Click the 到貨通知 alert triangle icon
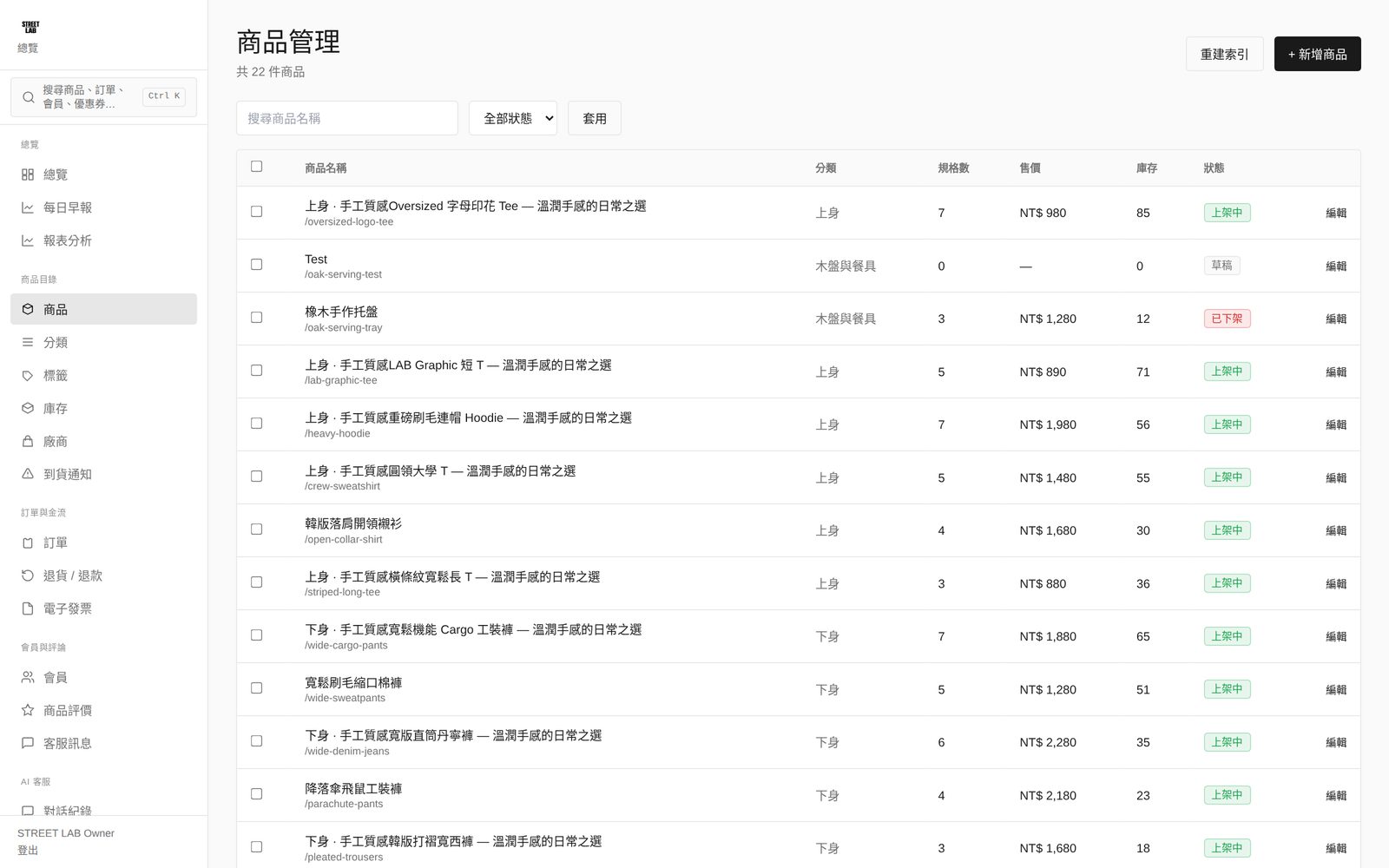The width and height of the screenshot is (1389, 868). (x=28, y=474)
